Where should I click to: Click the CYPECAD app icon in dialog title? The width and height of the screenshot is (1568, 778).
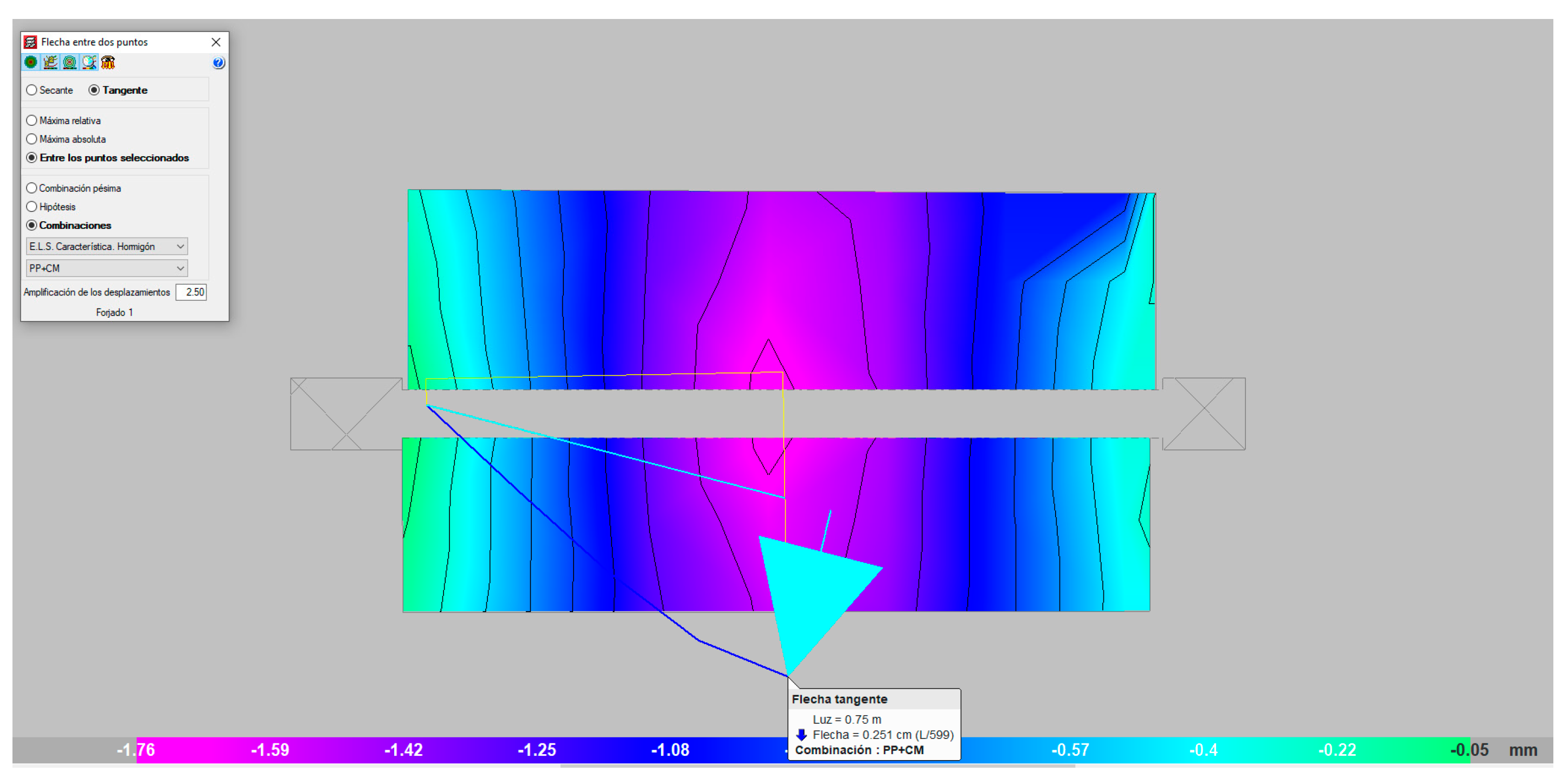coord(30,42)
